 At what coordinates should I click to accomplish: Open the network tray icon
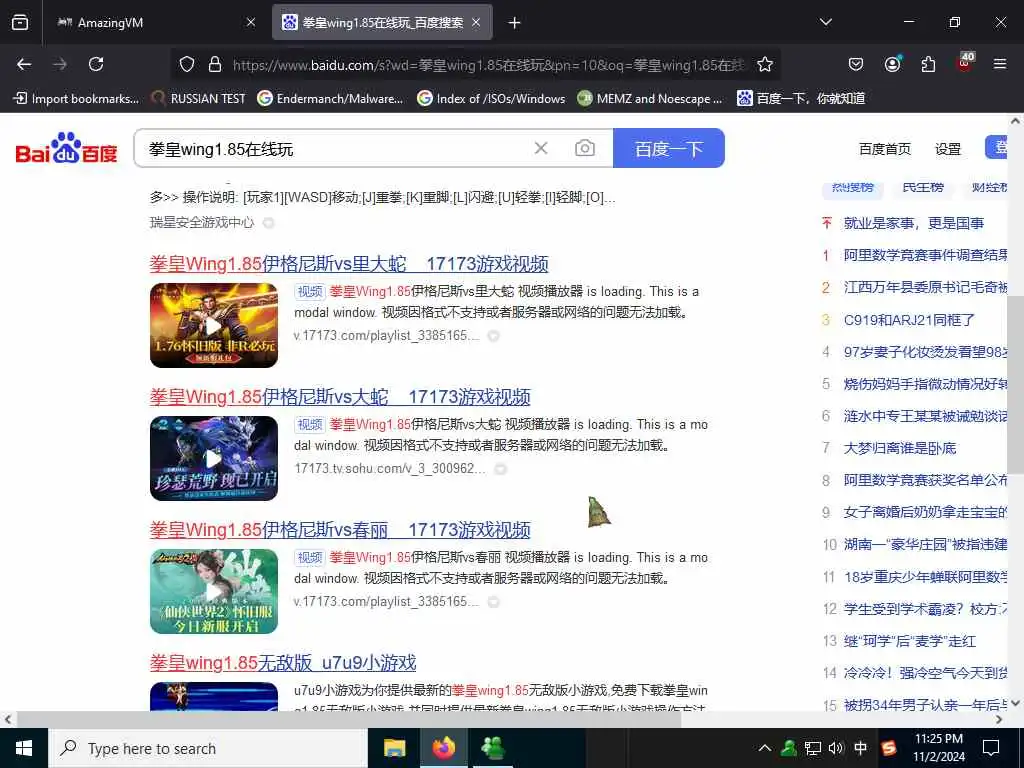pyautogui.click(x=812, y=748)
